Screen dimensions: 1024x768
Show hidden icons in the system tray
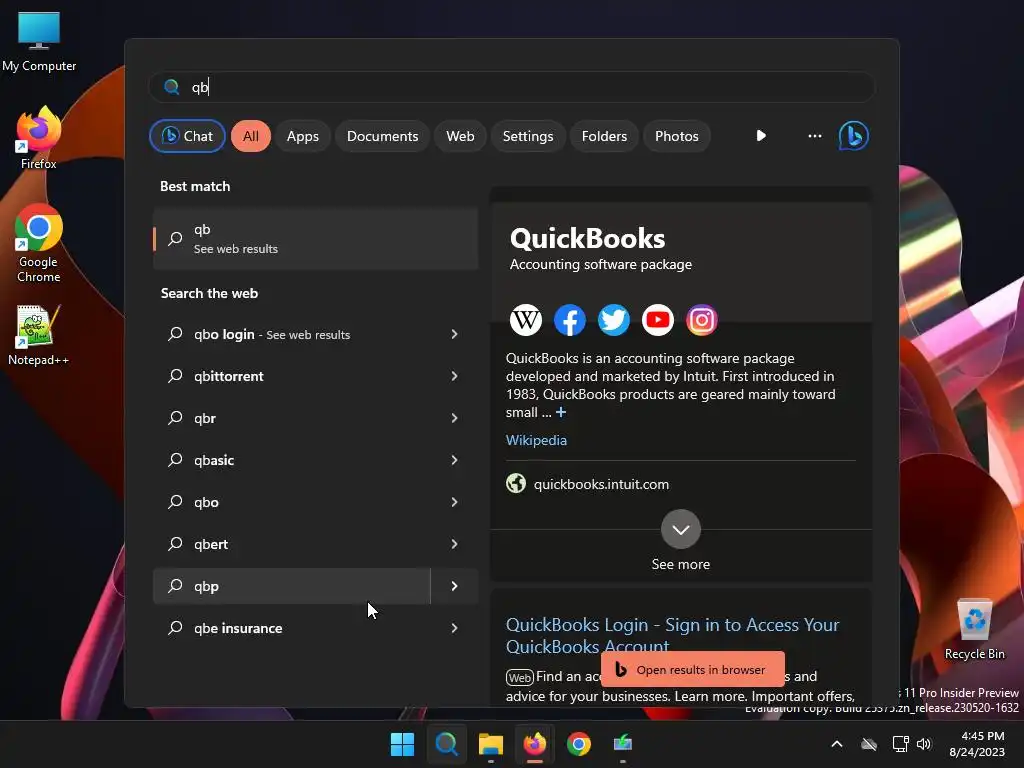(x=837, y=744)
